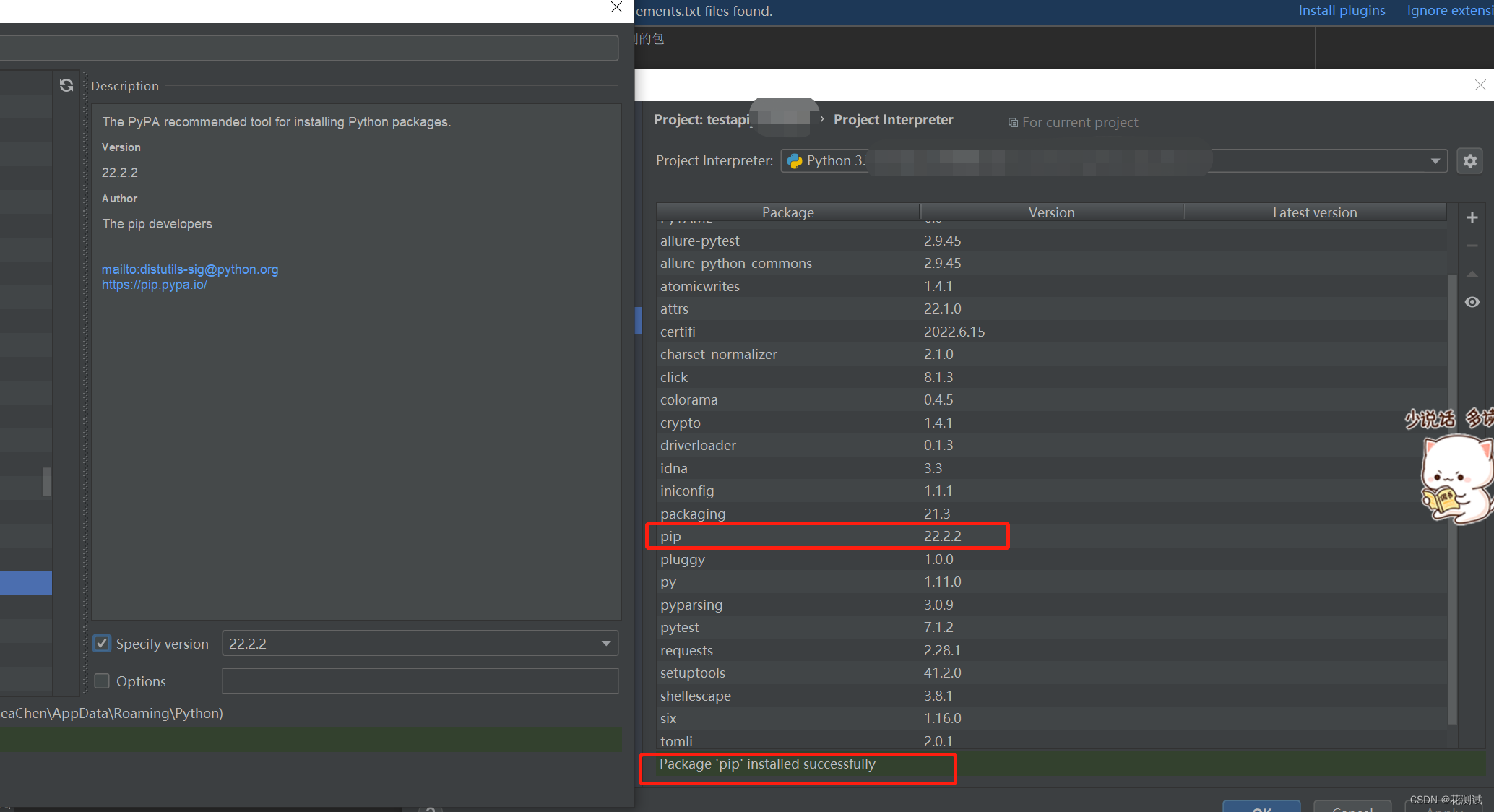Image resolution: width=1494 pixels, height=812 pixels.
Task: Select the allure-pytest package row
Action: (x=1052, y=241)
